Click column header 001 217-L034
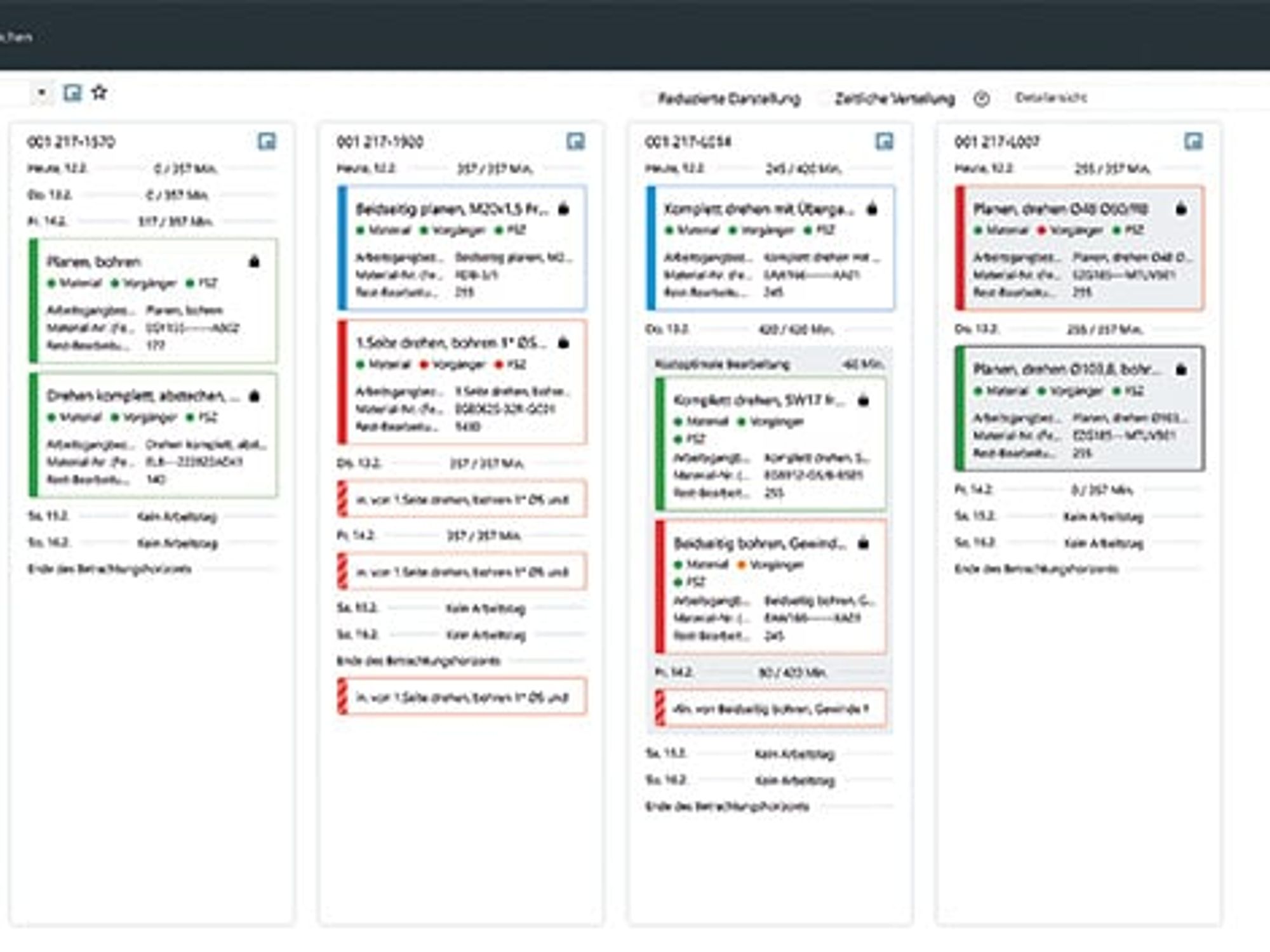This screenshot has width=1270, height=952. [x=688, y=142]
